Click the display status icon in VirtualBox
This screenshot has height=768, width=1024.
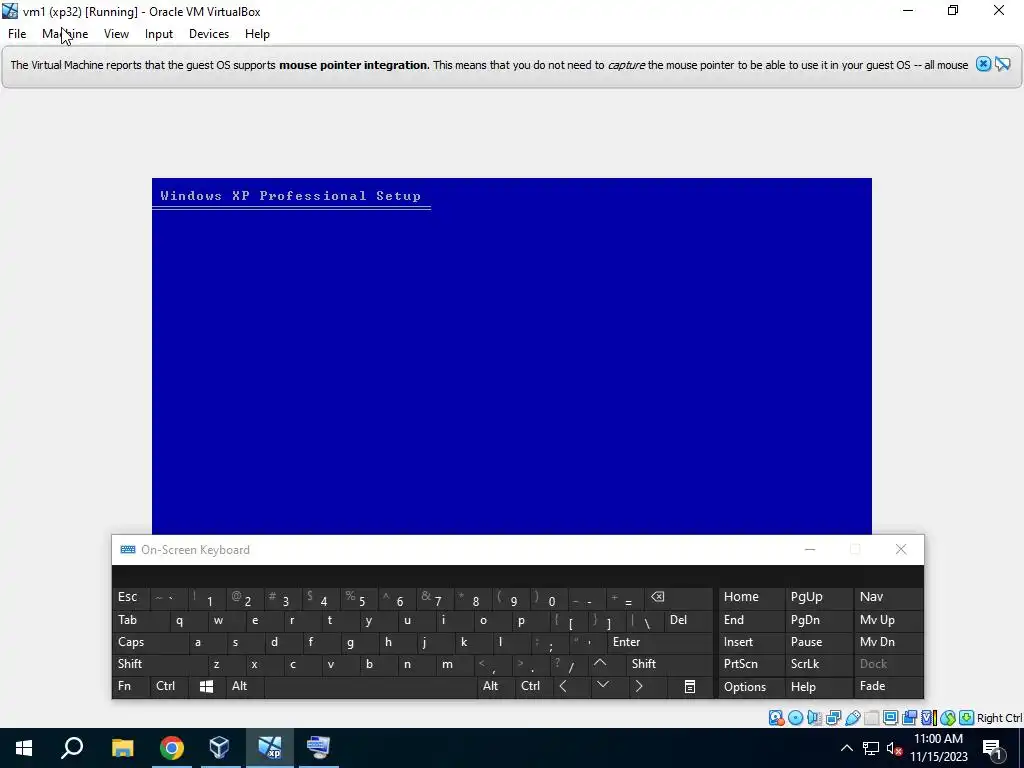point(890,718)
